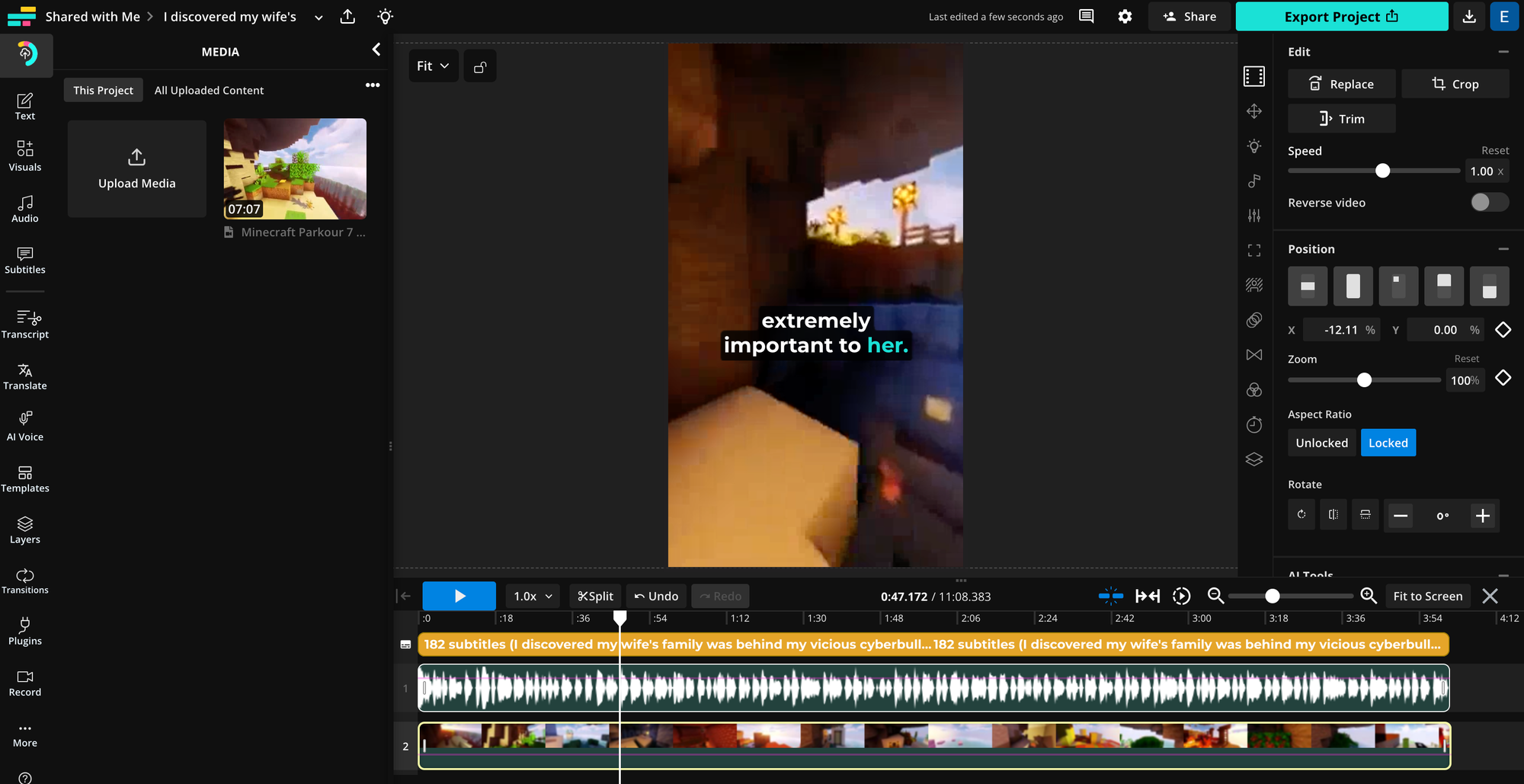Select the magnetic snapping icon above the timeline
The width and height of the screenshot is (1524, 784).
(1111, 596)
